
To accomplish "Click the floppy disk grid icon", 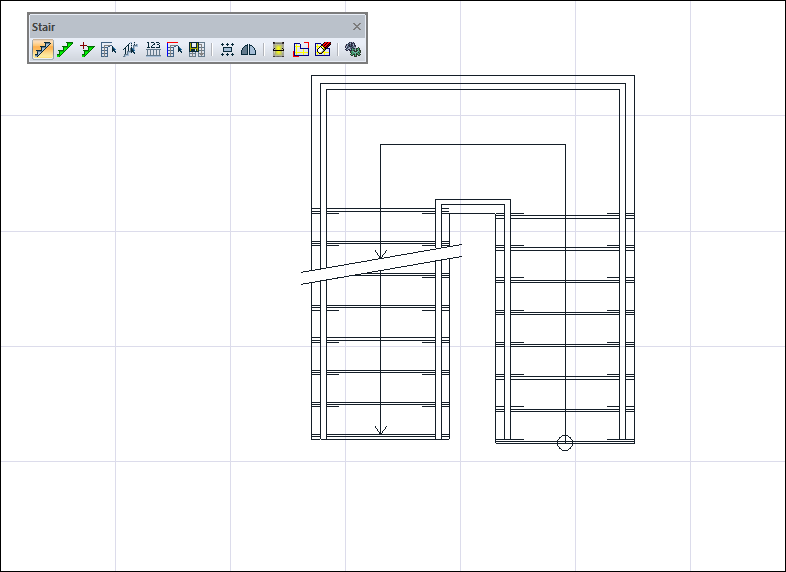I will [197, 49].
